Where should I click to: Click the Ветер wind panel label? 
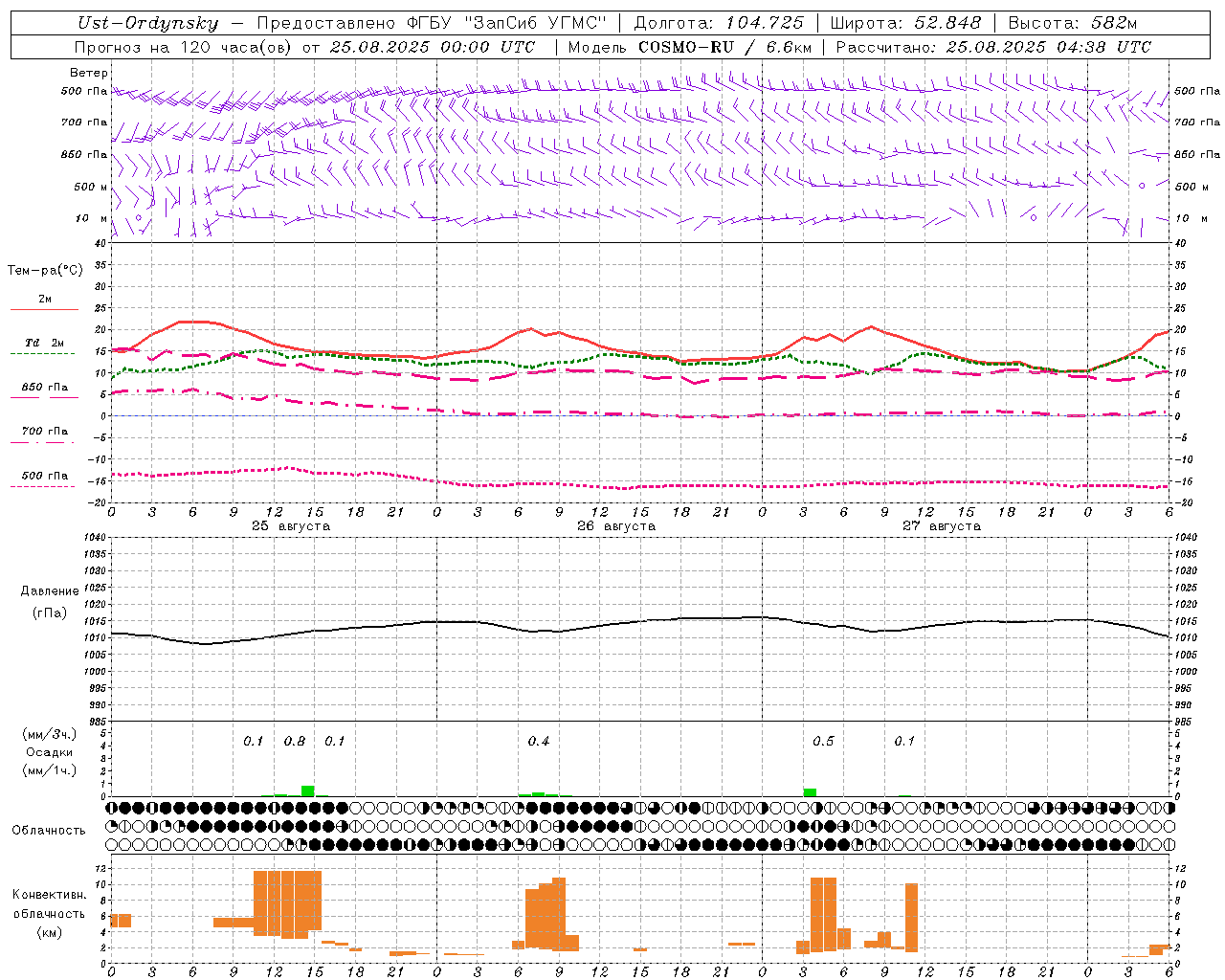click(x=89, y=73)
